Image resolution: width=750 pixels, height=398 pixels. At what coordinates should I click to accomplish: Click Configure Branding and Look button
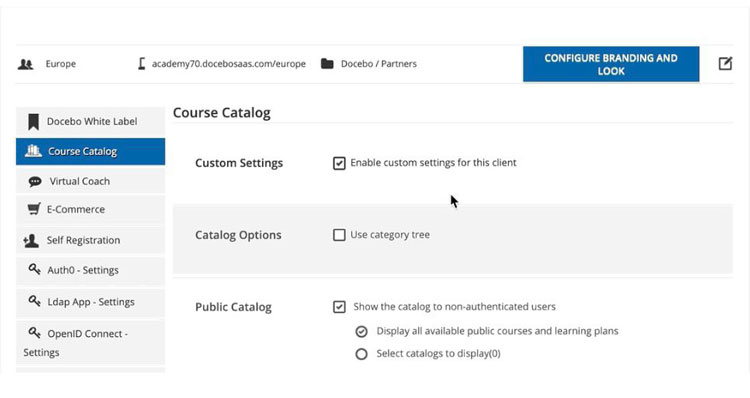(x=611, y=64)
